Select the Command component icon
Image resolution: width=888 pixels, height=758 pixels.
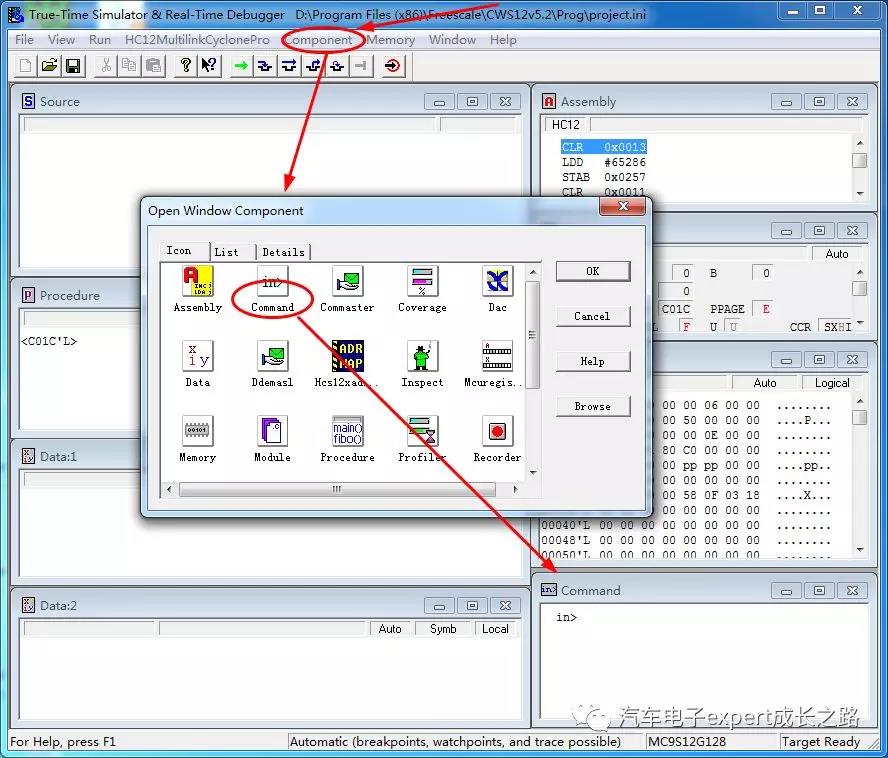(x=272, y=282)
